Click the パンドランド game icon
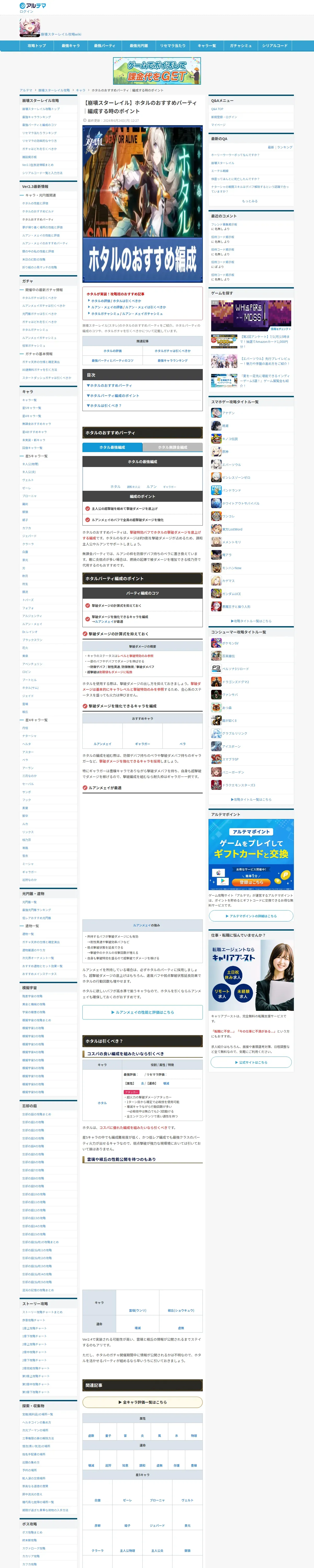This screenshot has width=314, height=1568. coord(216,490)
